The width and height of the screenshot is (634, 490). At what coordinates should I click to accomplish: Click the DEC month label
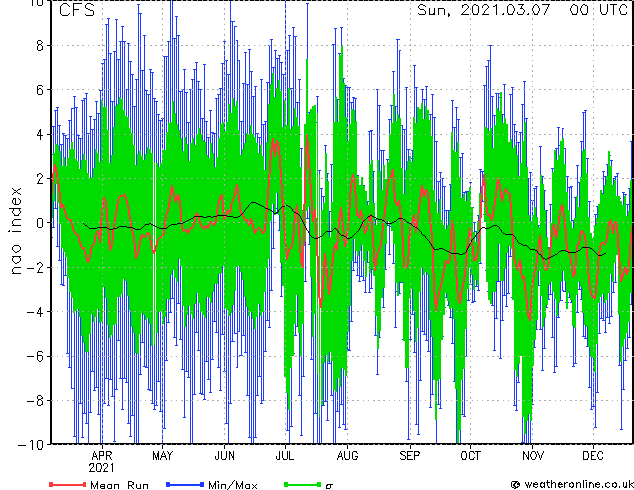coord(593,456)
